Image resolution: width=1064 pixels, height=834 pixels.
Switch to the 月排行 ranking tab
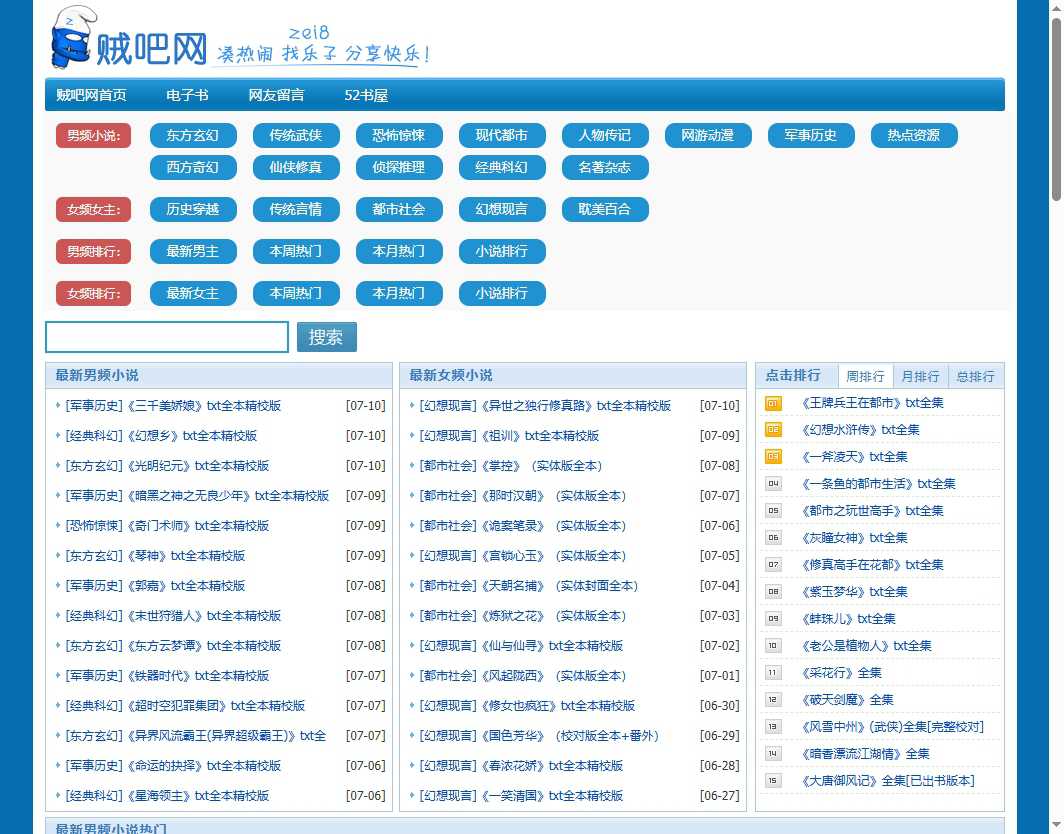pos(920,376)
